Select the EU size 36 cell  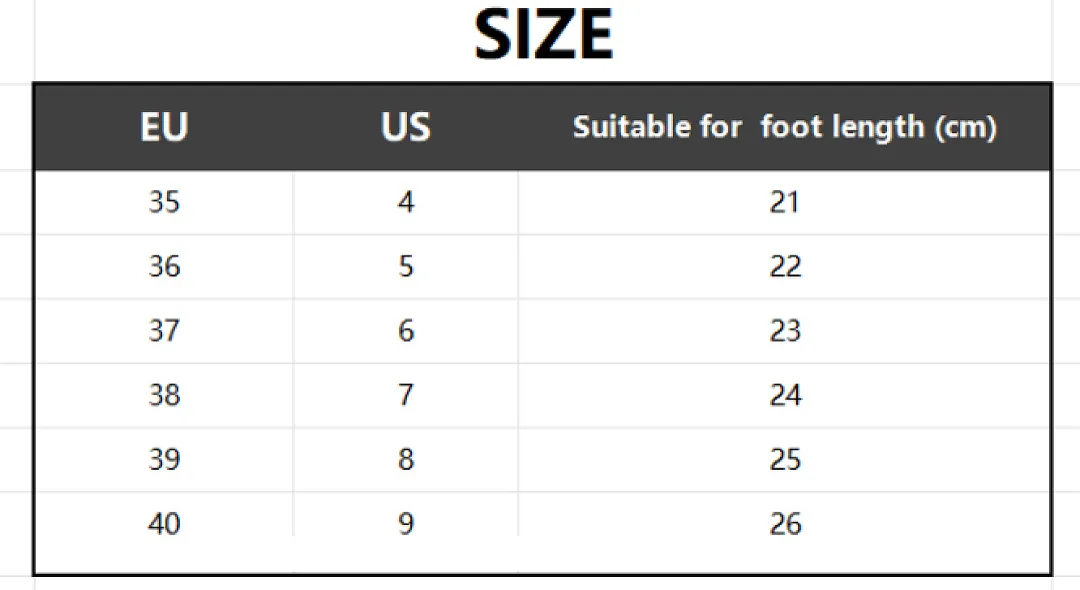(164, 266)
